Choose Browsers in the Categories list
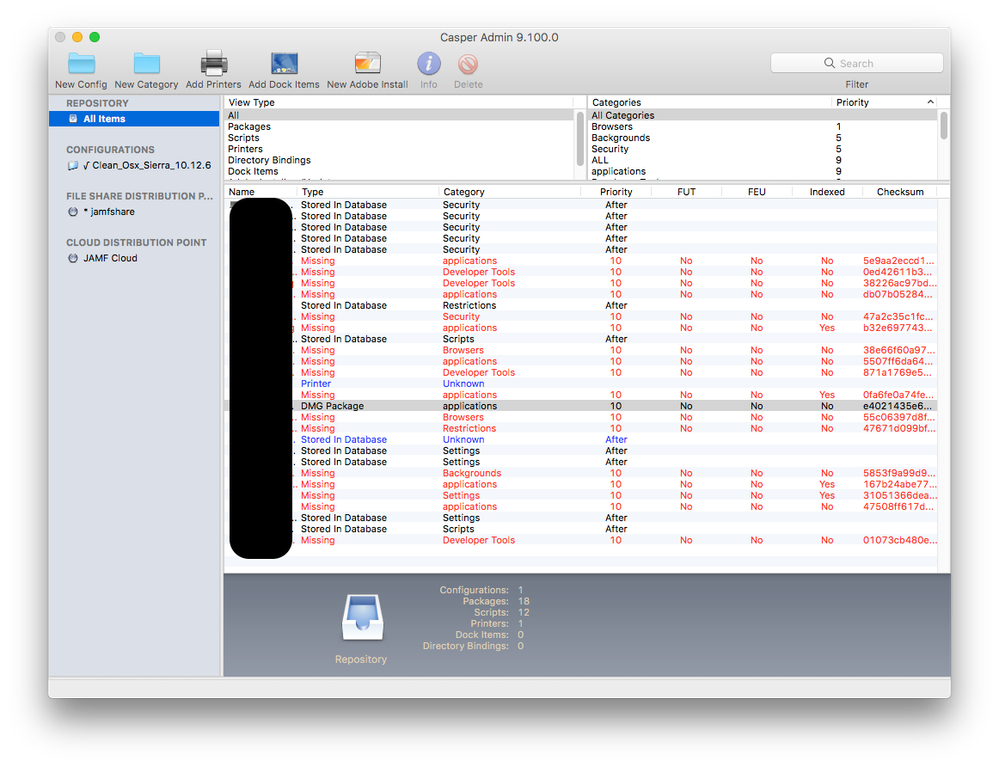The height and width of the screenshot is (767, 999). tap(763, 127)
